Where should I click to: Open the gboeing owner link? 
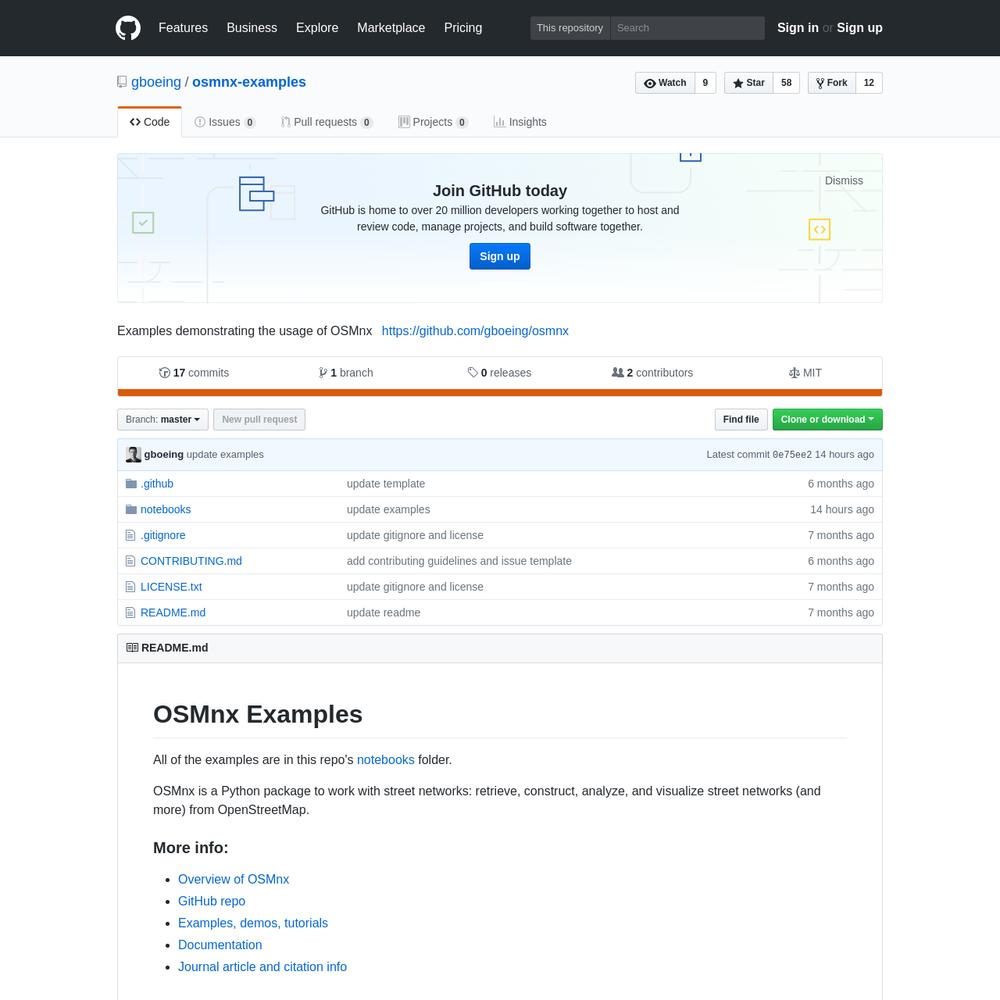click(x=156, y=82)
